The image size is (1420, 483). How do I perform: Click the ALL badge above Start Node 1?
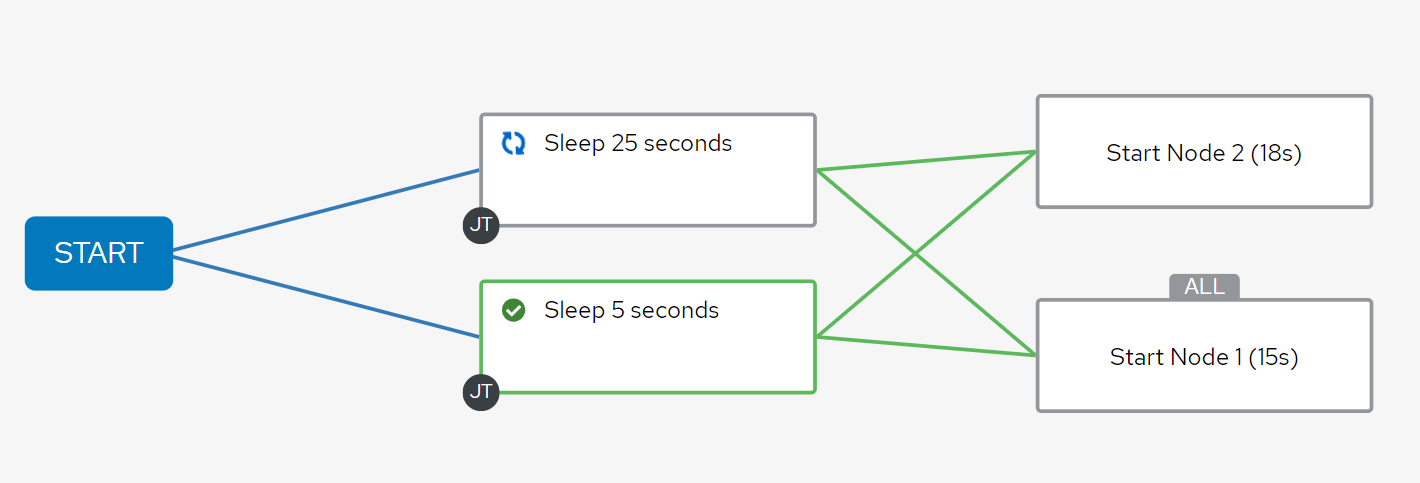coord(1204,287)
